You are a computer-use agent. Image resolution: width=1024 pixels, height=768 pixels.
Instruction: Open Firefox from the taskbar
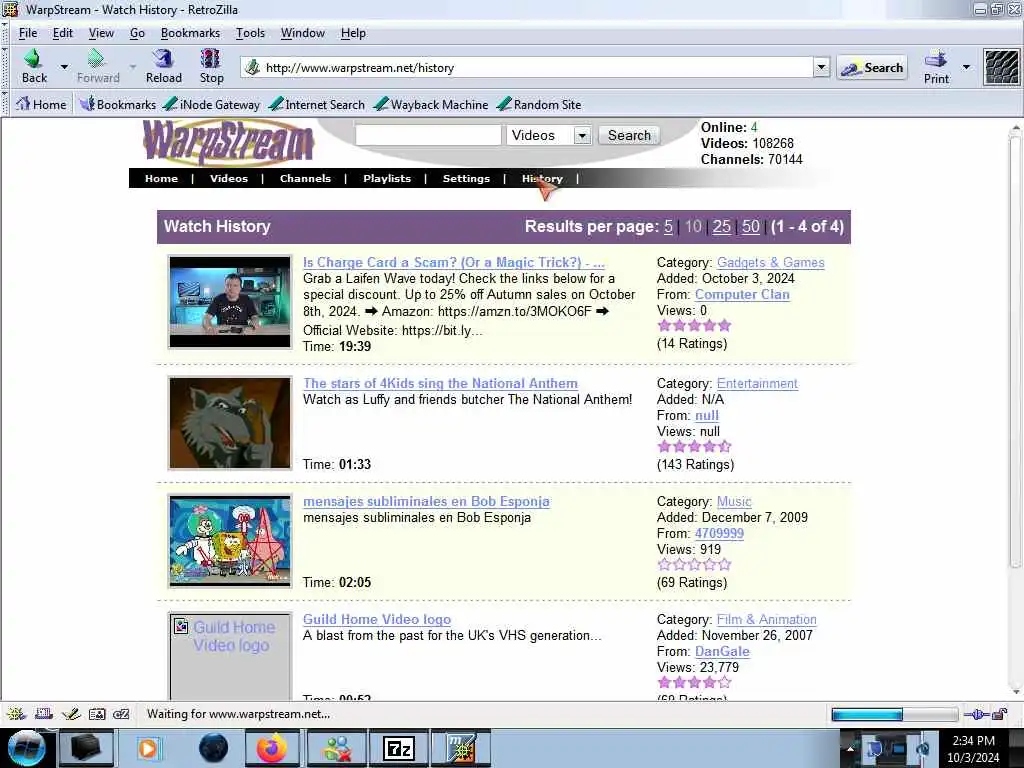pos(272,748)
